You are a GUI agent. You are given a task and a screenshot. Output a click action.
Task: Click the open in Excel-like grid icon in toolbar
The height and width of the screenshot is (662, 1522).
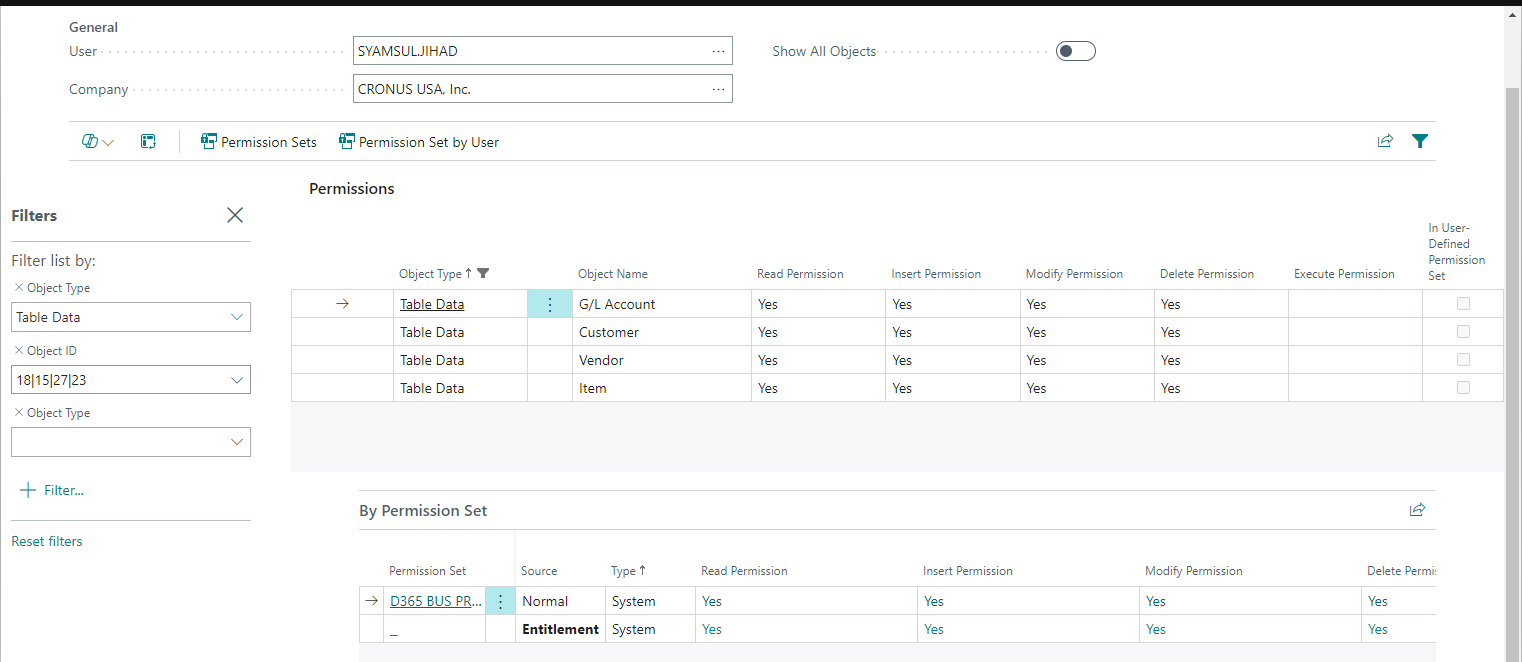click(148, 142)
